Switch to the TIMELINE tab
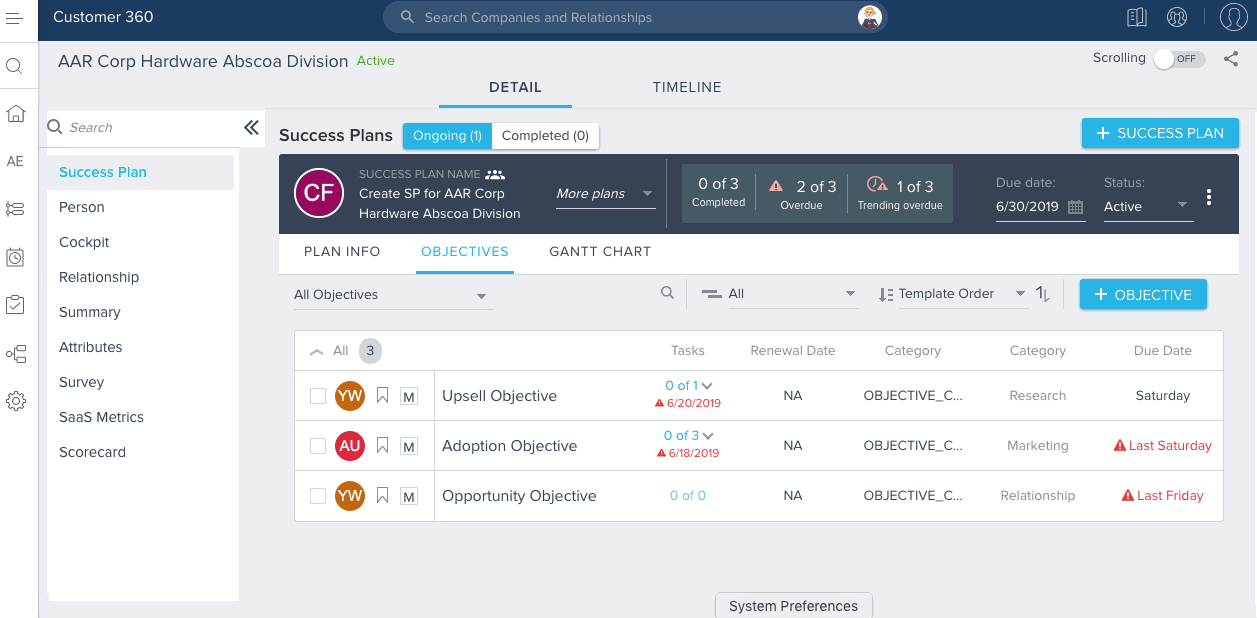Image resolution: width=1257 pixels, height=618 pixels. click(687, 87)
